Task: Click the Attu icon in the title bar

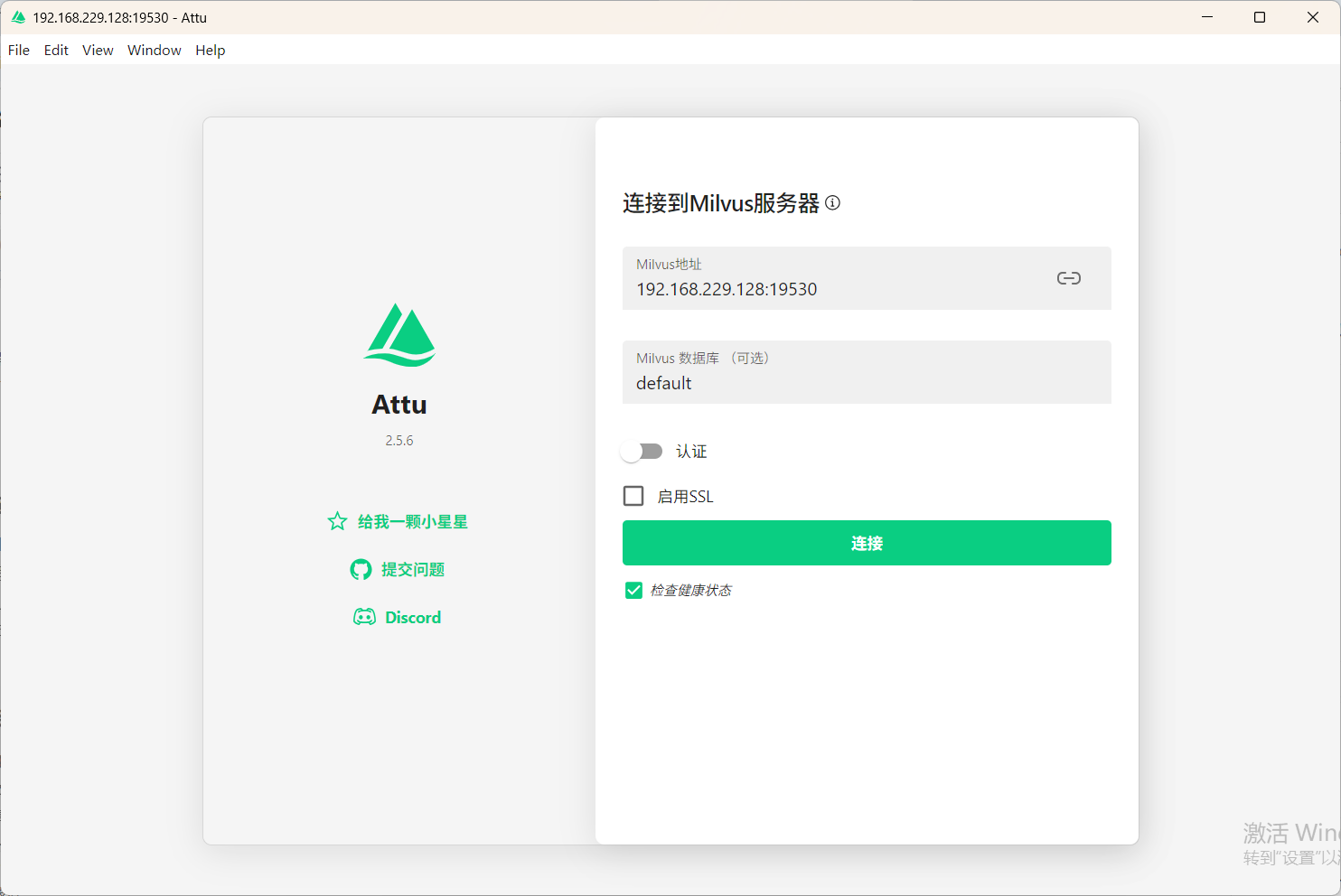Action: [18, 16]
